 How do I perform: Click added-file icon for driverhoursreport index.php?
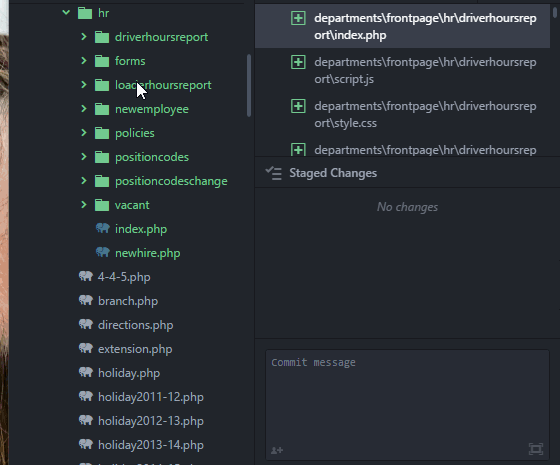coord(298,18)
